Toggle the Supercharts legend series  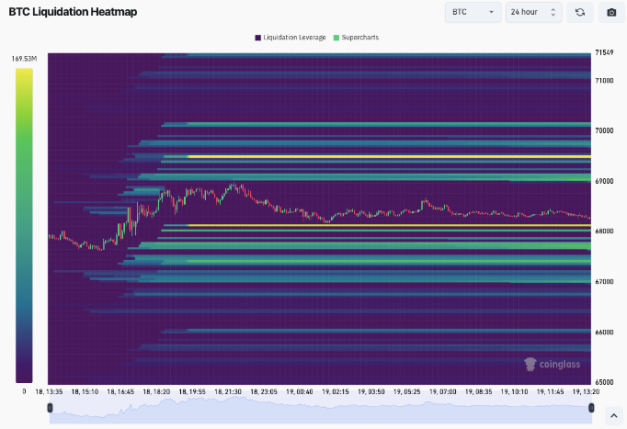pos(360,37)
